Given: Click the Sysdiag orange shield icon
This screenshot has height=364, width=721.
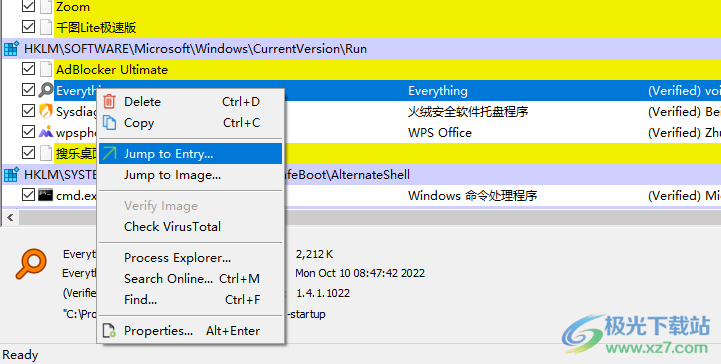Looking at the screenshot, I should 46,111.
